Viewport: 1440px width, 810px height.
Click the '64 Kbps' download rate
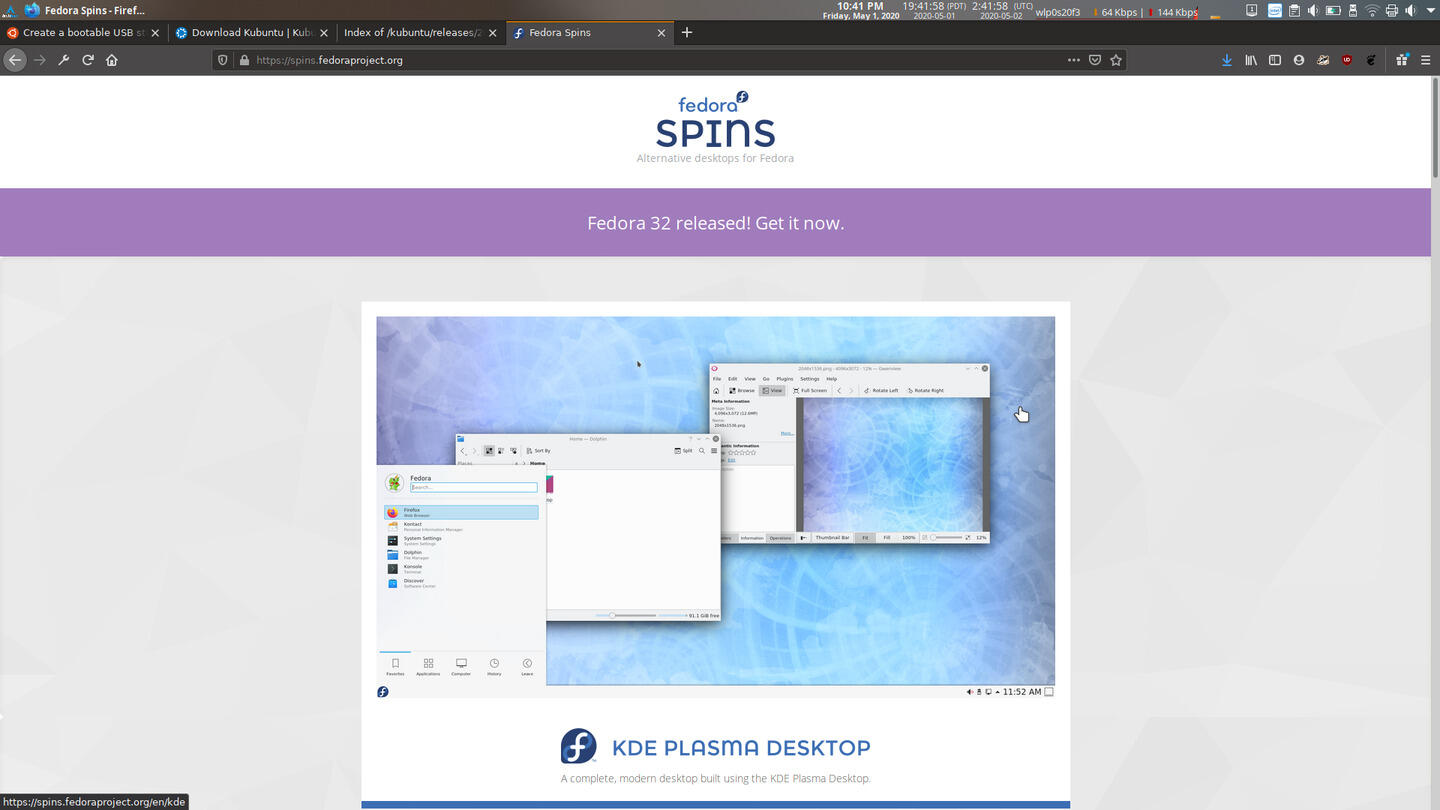(x=1119, y=12)
